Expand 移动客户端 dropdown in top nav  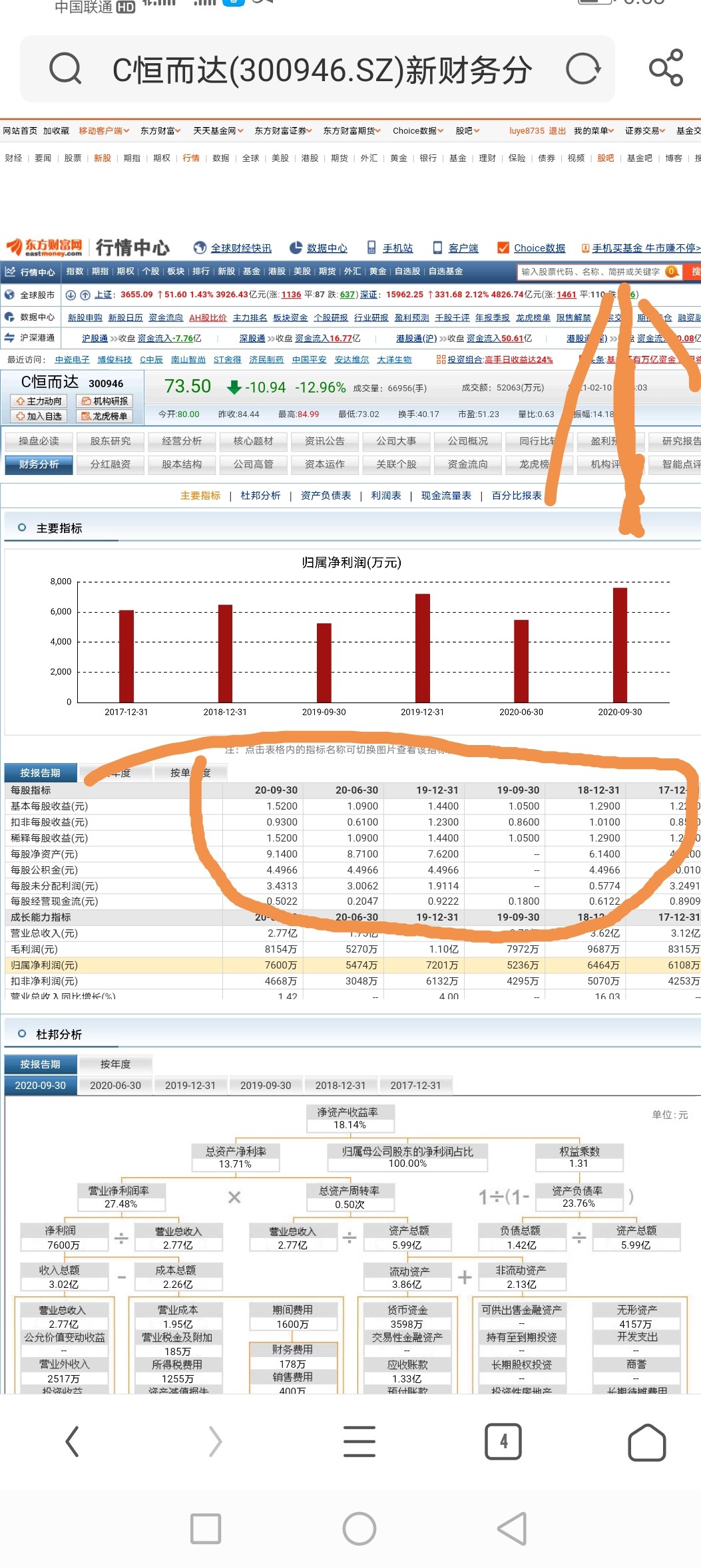pyautogui.click(x=104, y=131)
